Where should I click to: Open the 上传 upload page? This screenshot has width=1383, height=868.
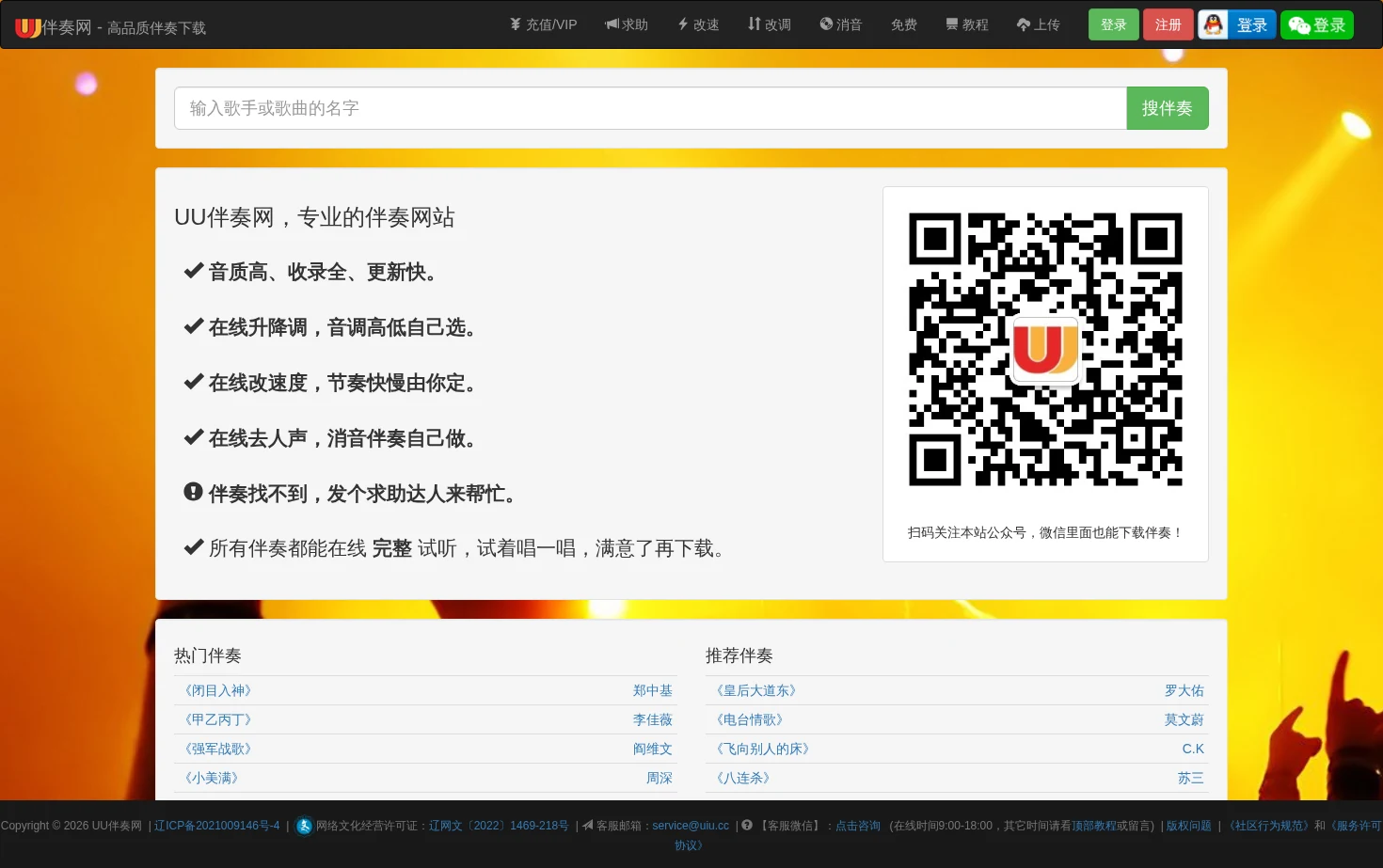click(1039, 24)
